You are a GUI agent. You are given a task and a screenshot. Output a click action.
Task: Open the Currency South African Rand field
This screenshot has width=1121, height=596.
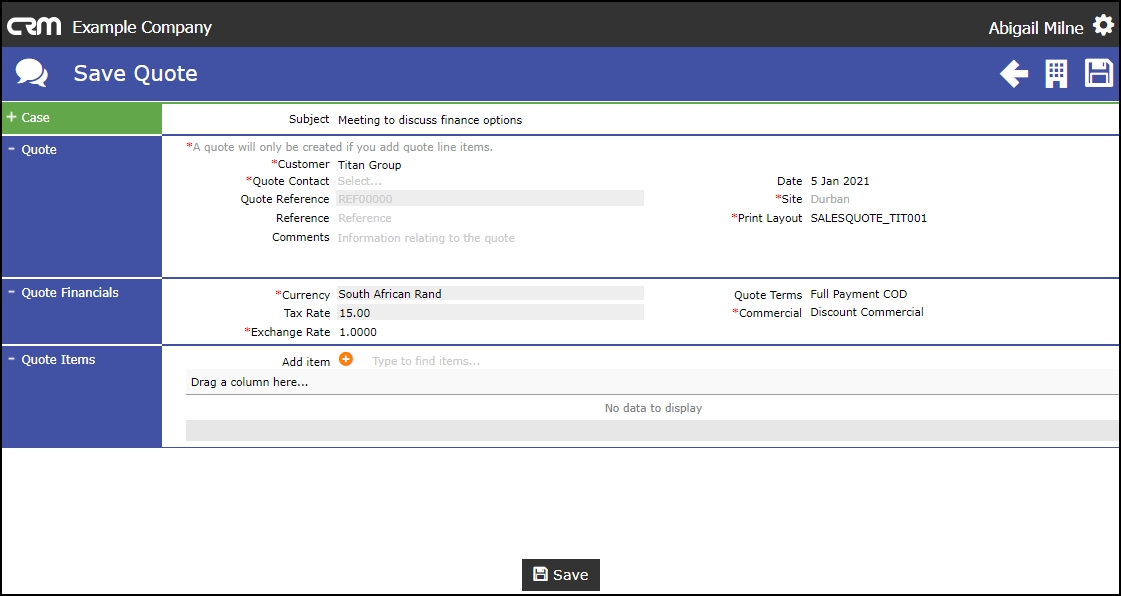pyautogui.click(x=490, y=294)
